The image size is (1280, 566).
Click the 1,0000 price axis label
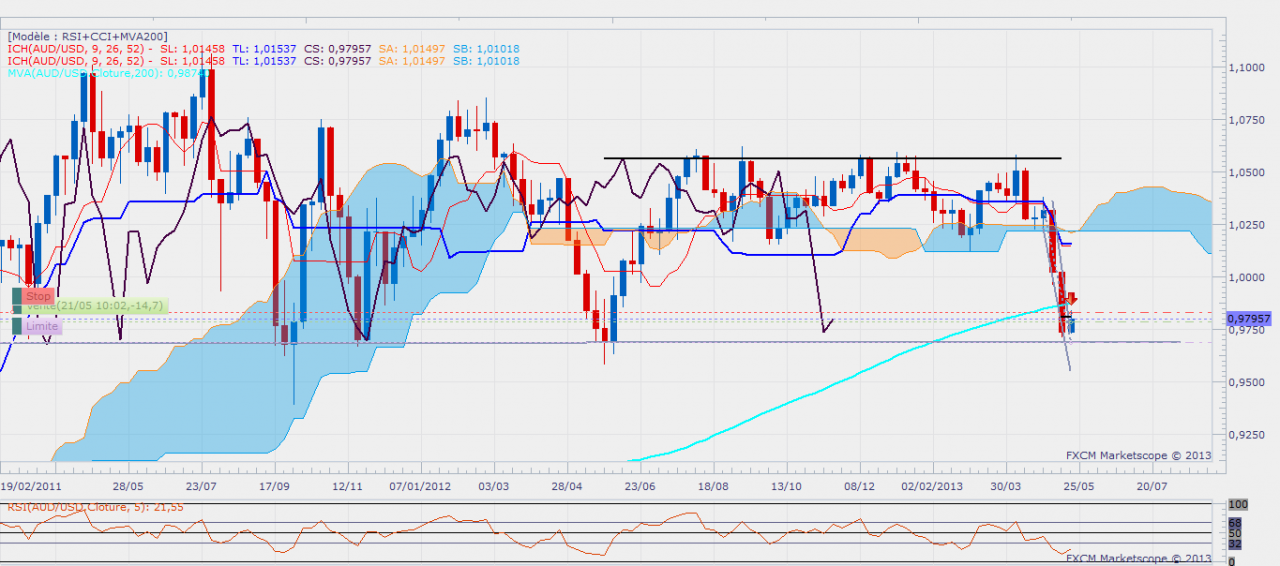(1246, 277)
